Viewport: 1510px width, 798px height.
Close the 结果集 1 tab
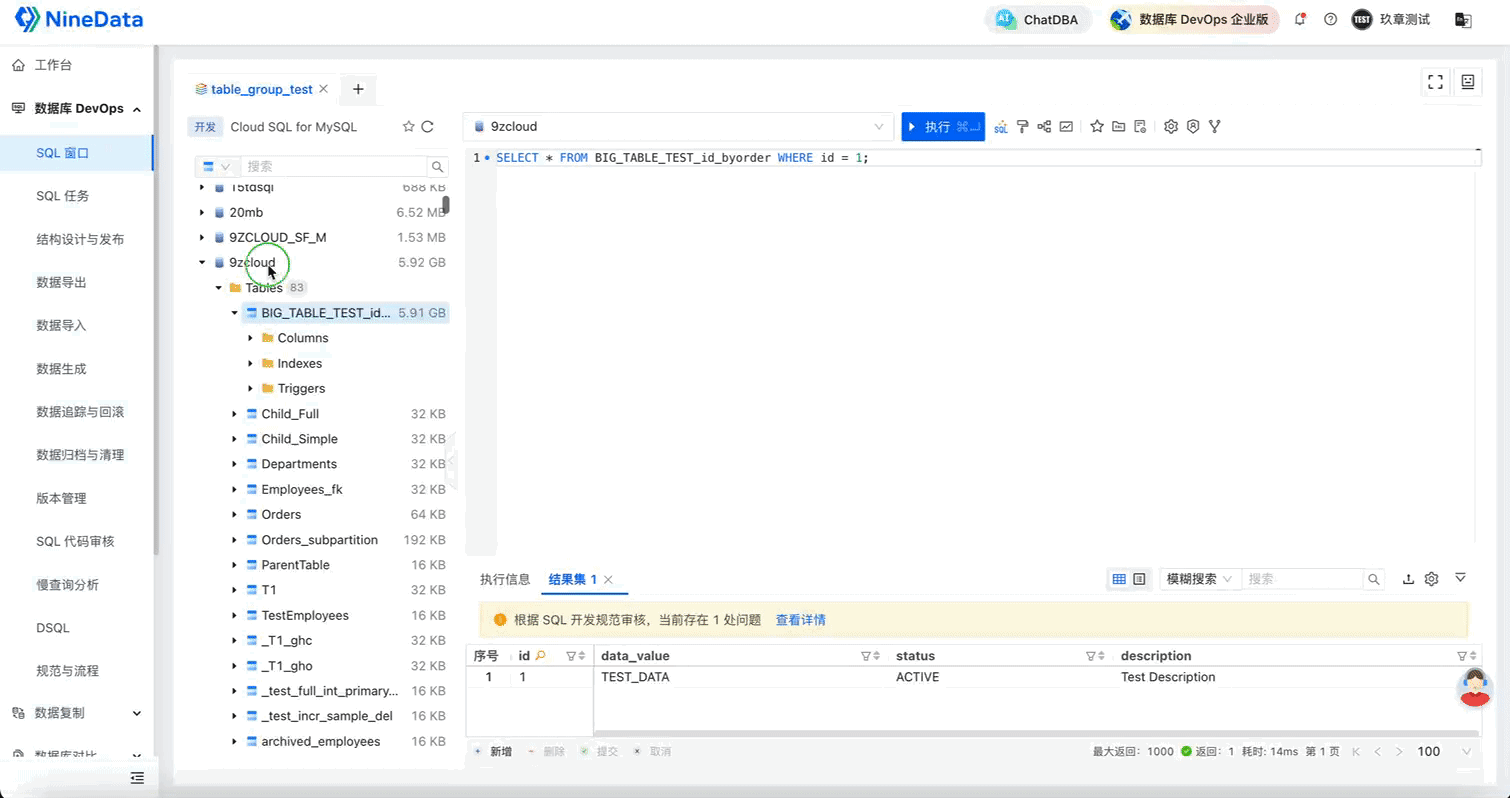[x=608, y=580]
